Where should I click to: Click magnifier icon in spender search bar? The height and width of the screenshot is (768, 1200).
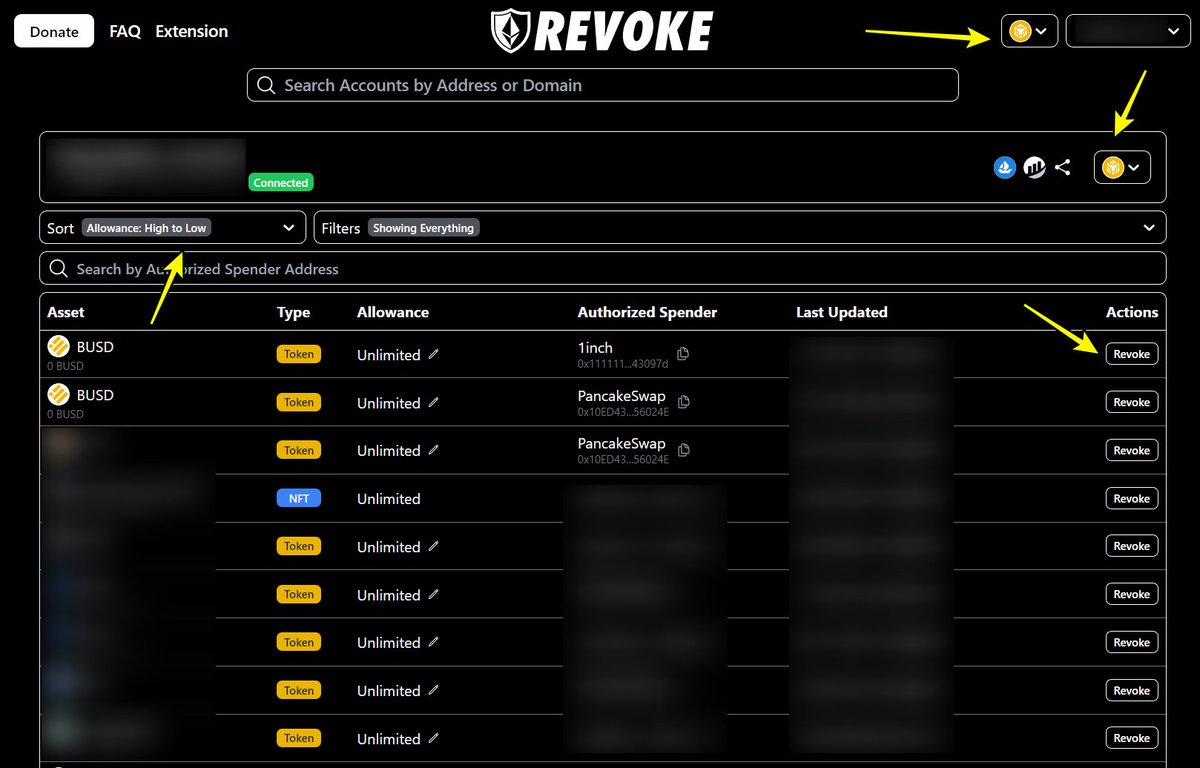click(x=58, y=269)
